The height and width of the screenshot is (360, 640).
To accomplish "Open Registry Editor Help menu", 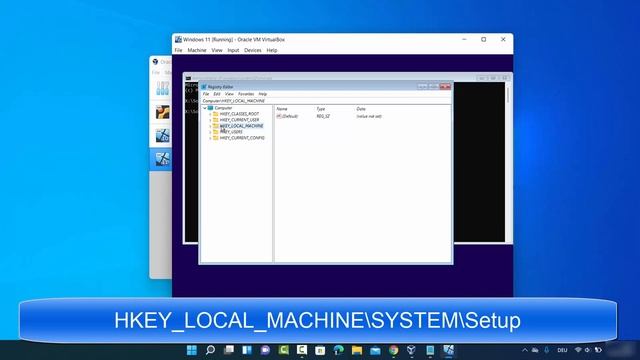I will 262,94.
